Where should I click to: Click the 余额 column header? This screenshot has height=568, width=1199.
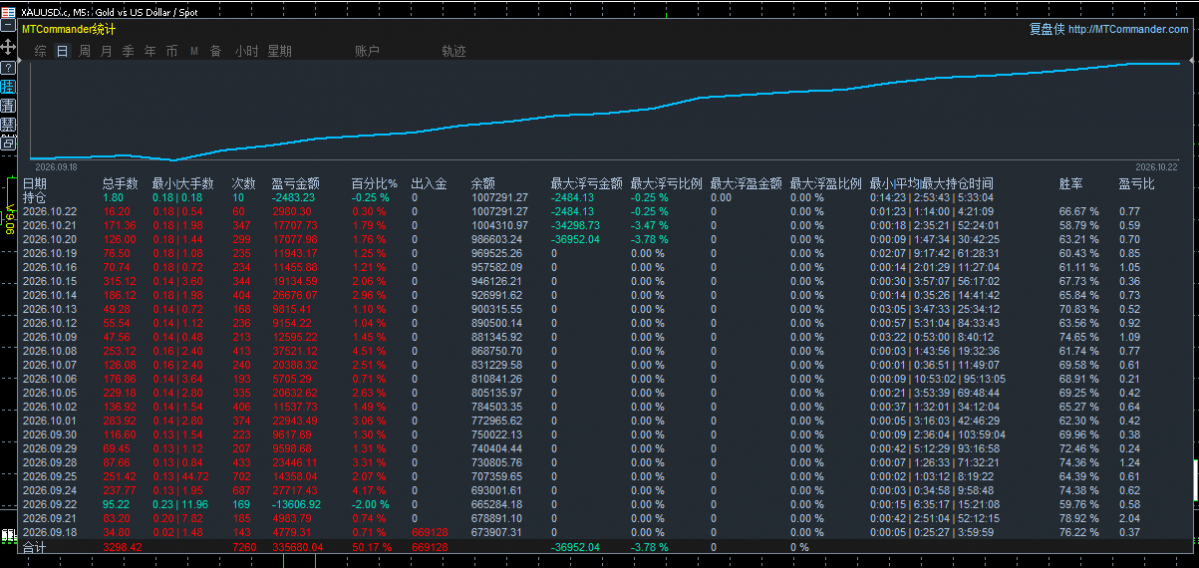tap(483, 183)
